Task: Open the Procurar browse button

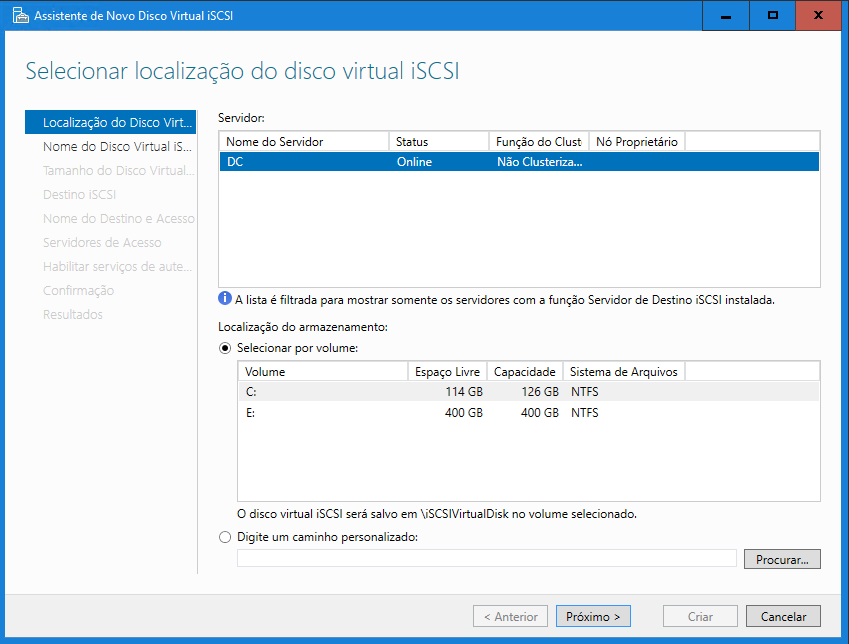Action: [x=782, y=558]
